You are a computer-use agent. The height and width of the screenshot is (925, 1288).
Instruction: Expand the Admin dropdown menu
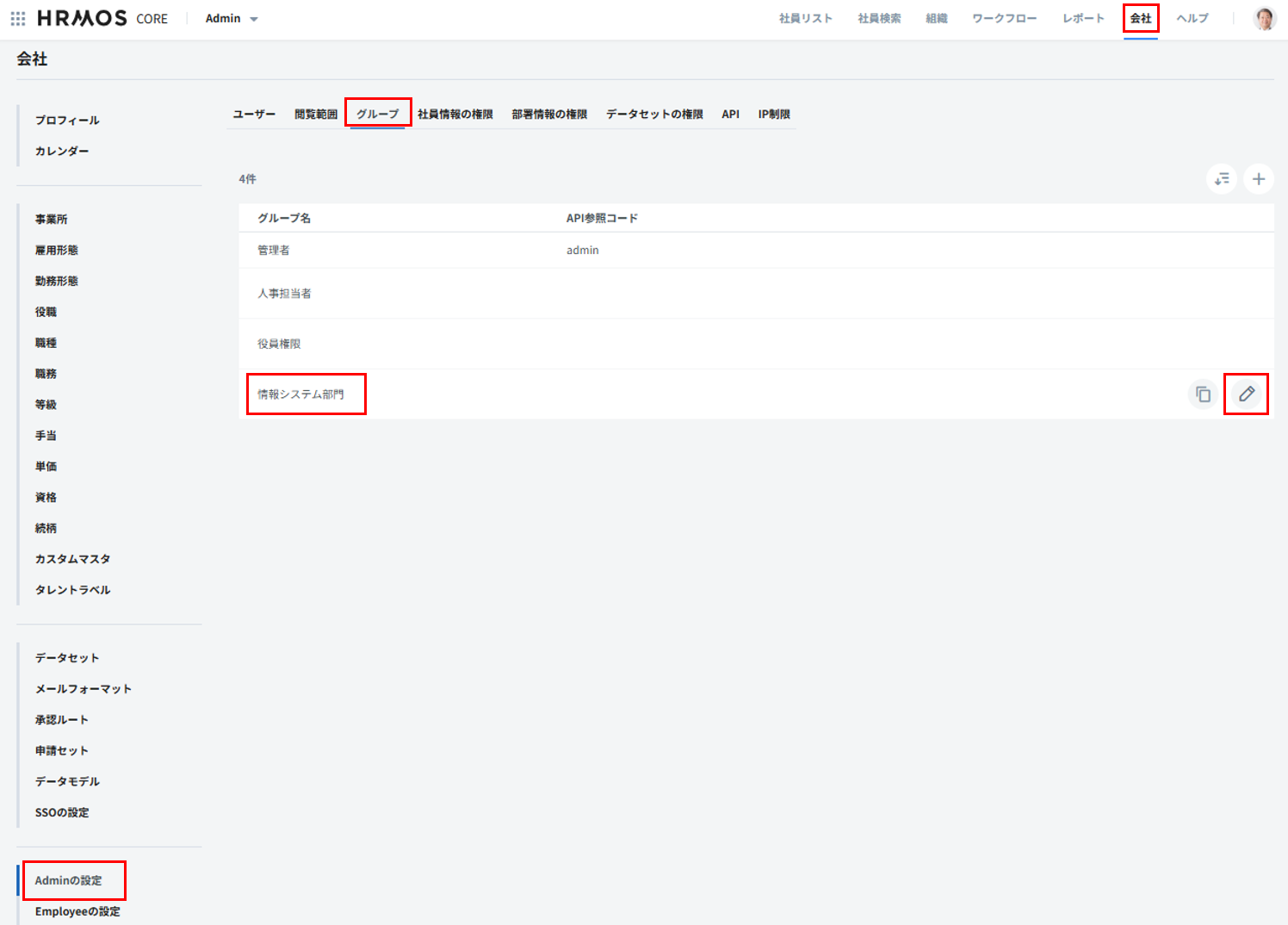[x=232, y=18]
